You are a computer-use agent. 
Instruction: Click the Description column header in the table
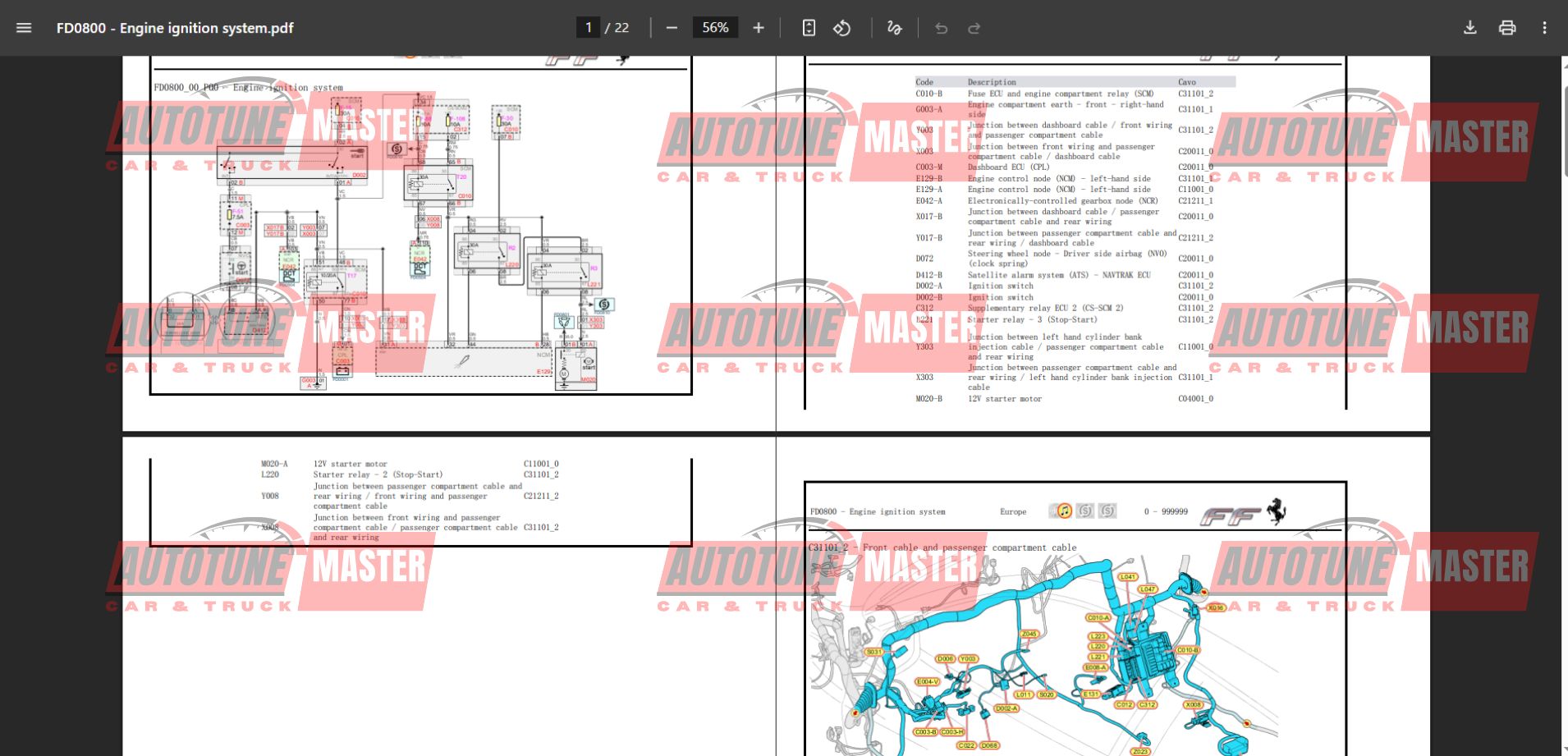tap(992, 82)
